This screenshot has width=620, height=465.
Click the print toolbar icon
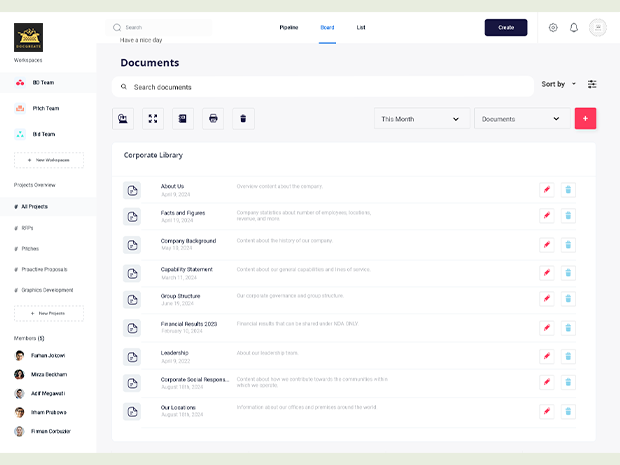click(213, 119)
